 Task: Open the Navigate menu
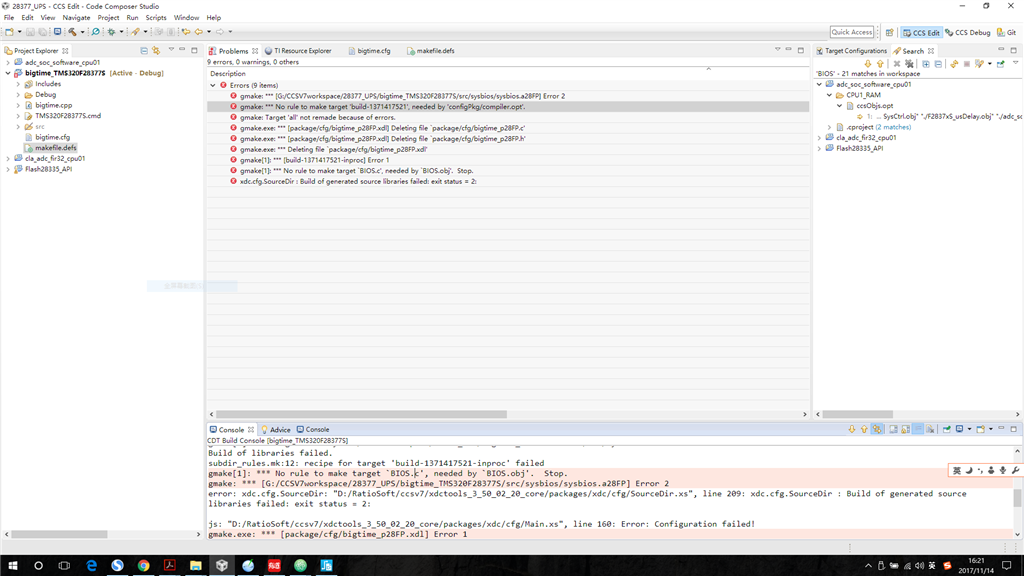76,18
